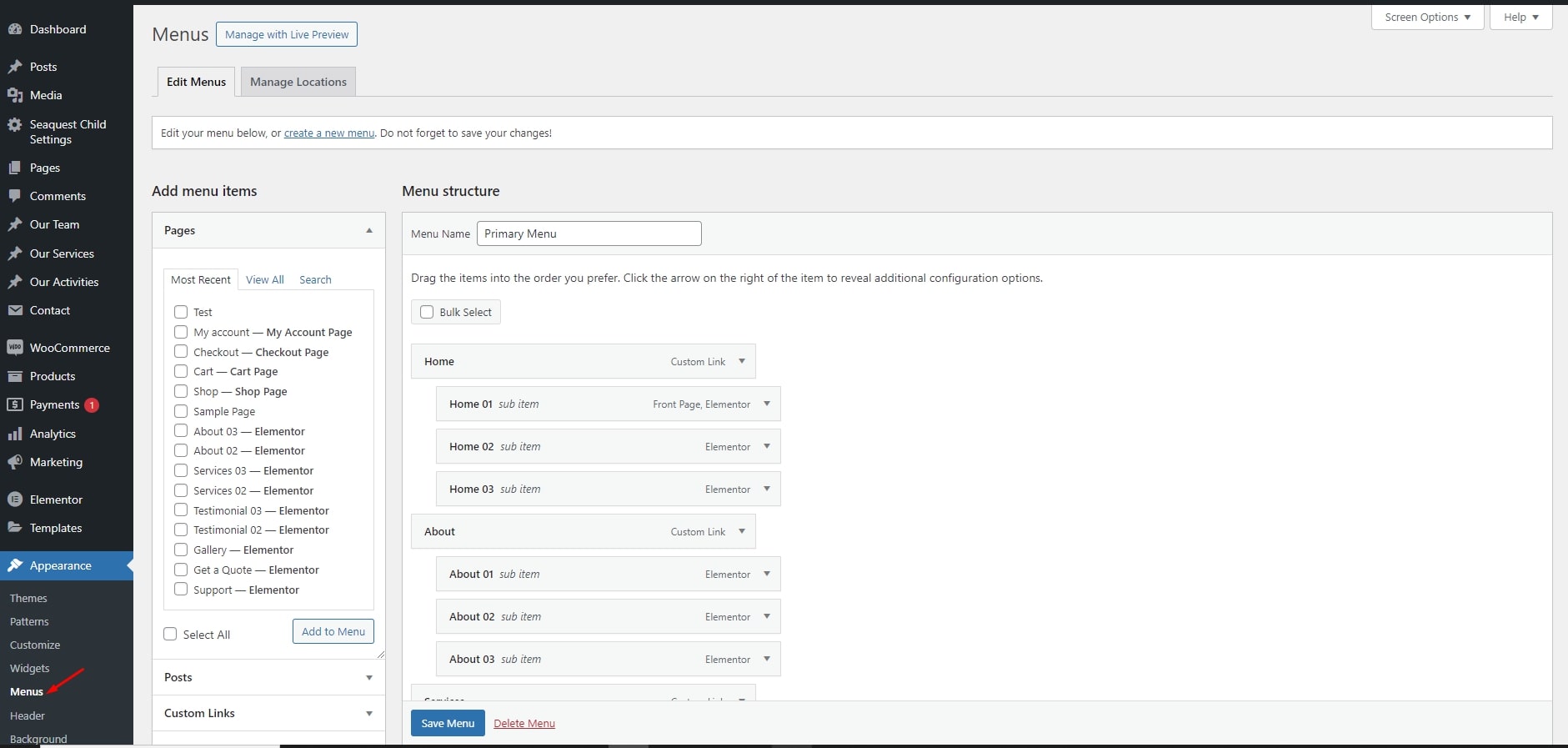Click the Comments speech bubble icon
Image resolution: width=1568 pixels, height=748 pixels.
(15, 196)
